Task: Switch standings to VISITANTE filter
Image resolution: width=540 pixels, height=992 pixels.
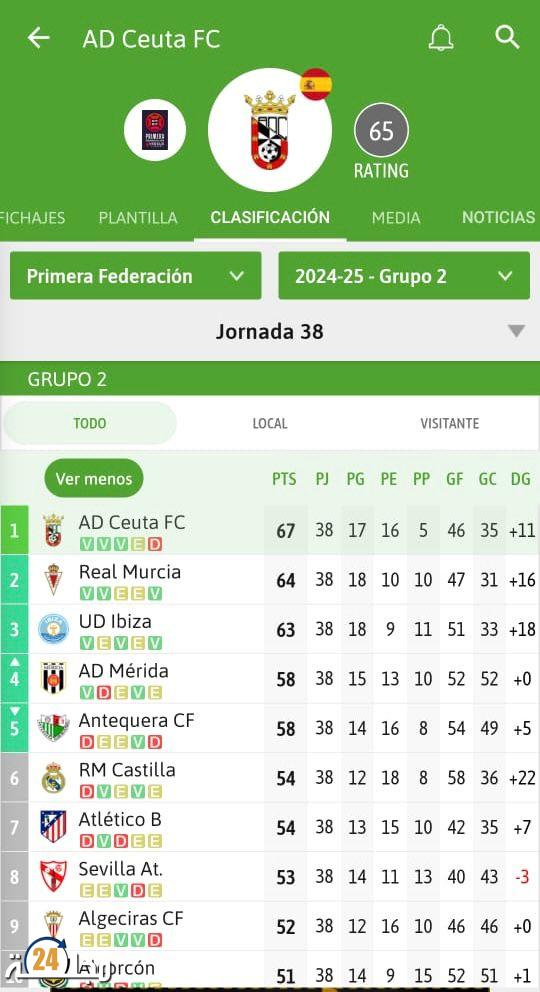Action: point(450,423)
